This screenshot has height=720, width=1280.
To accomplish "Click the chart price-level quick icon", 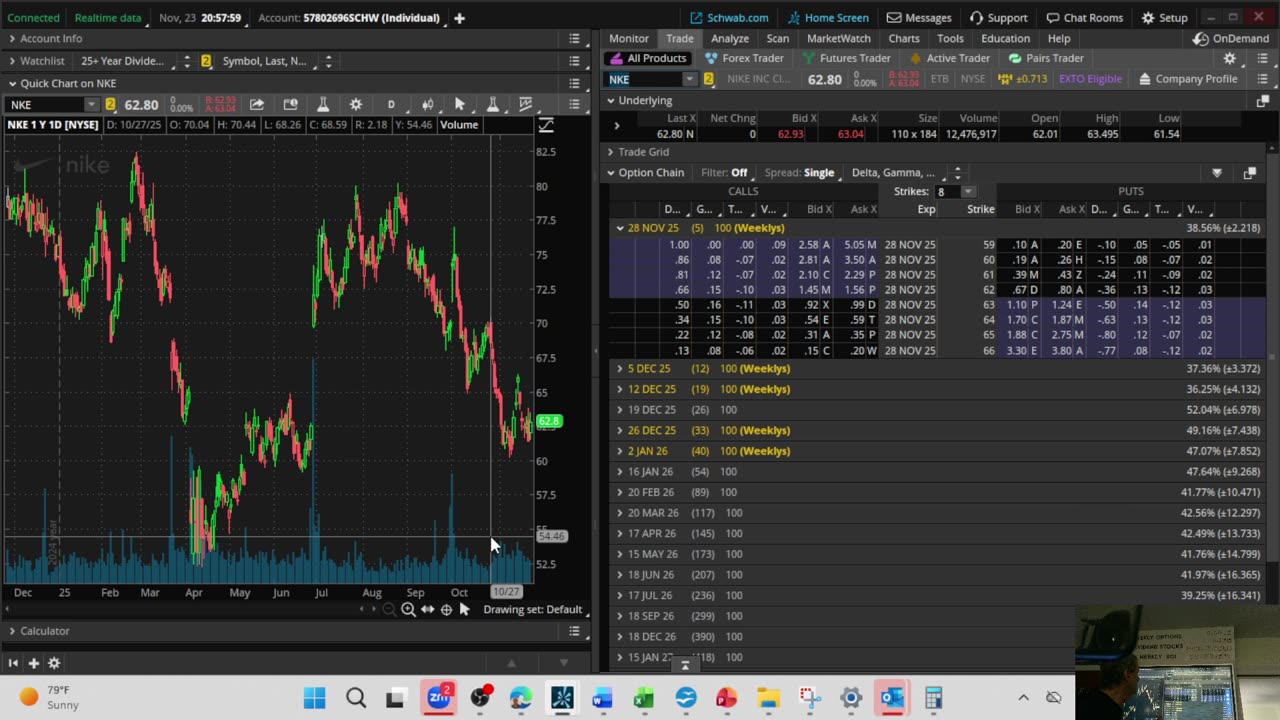I will click(525, 104).
